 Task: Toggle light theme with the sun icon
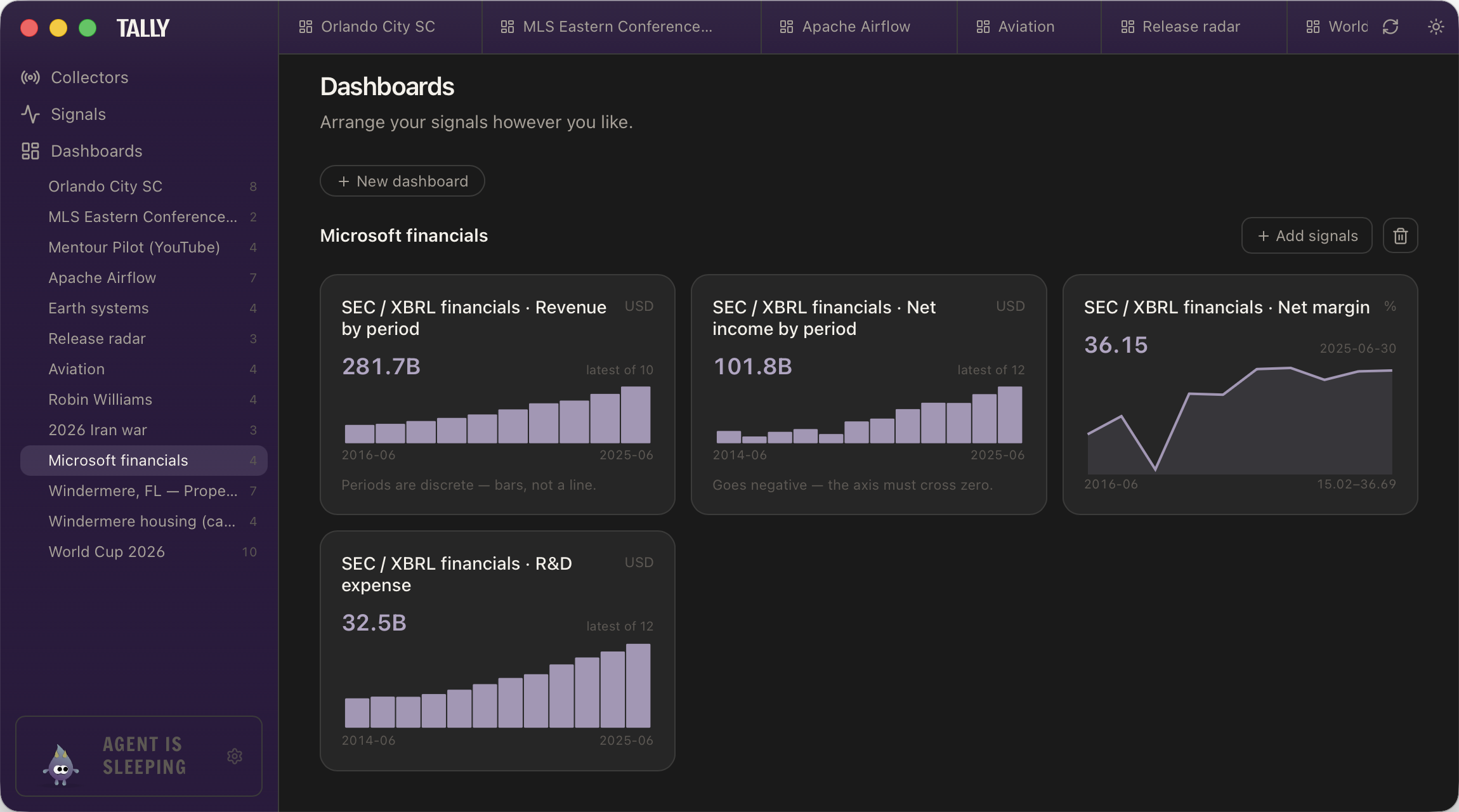click(1436, 27)
